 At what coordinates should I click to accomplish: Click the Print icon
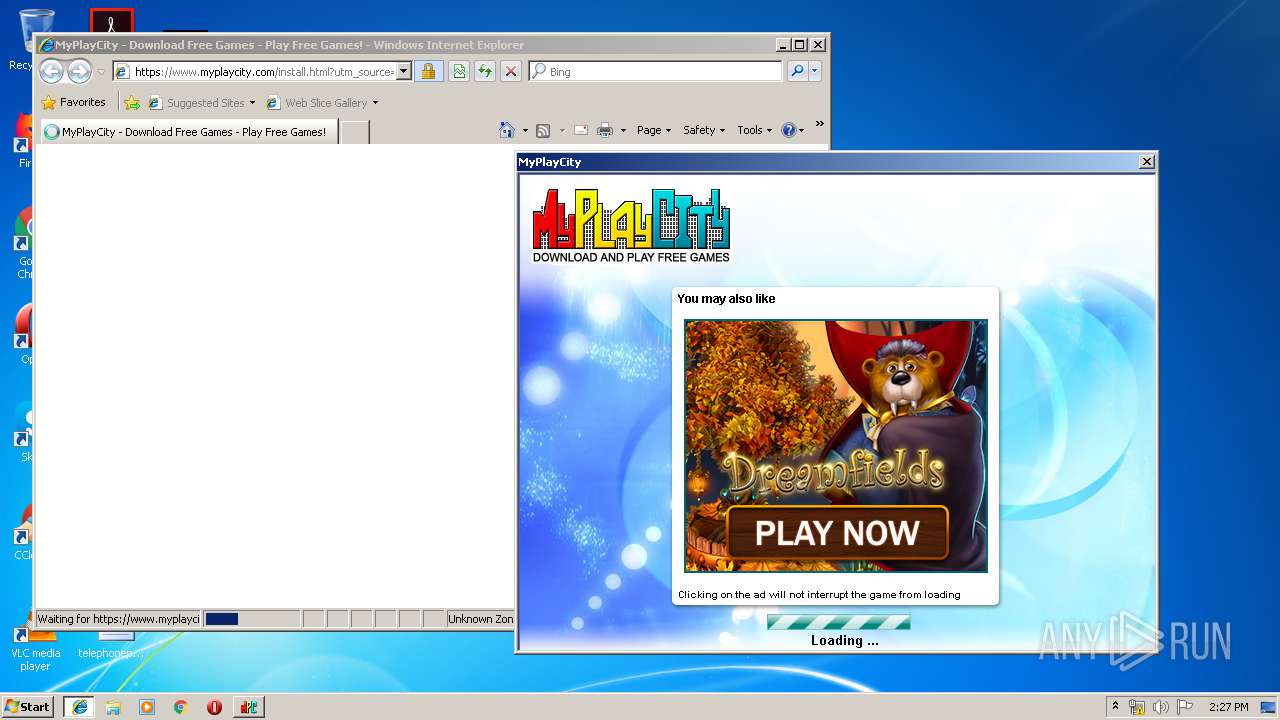[605, 130]
